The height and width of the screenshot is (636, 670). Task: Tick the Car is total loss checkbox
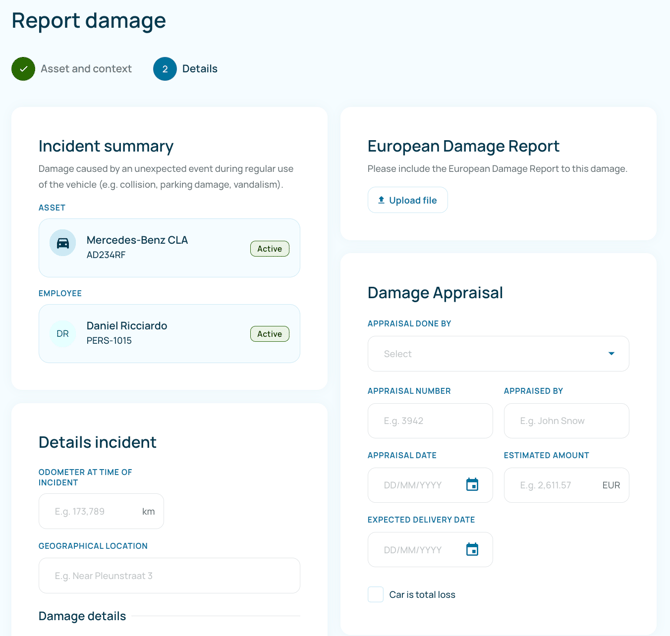coord(376,594)
